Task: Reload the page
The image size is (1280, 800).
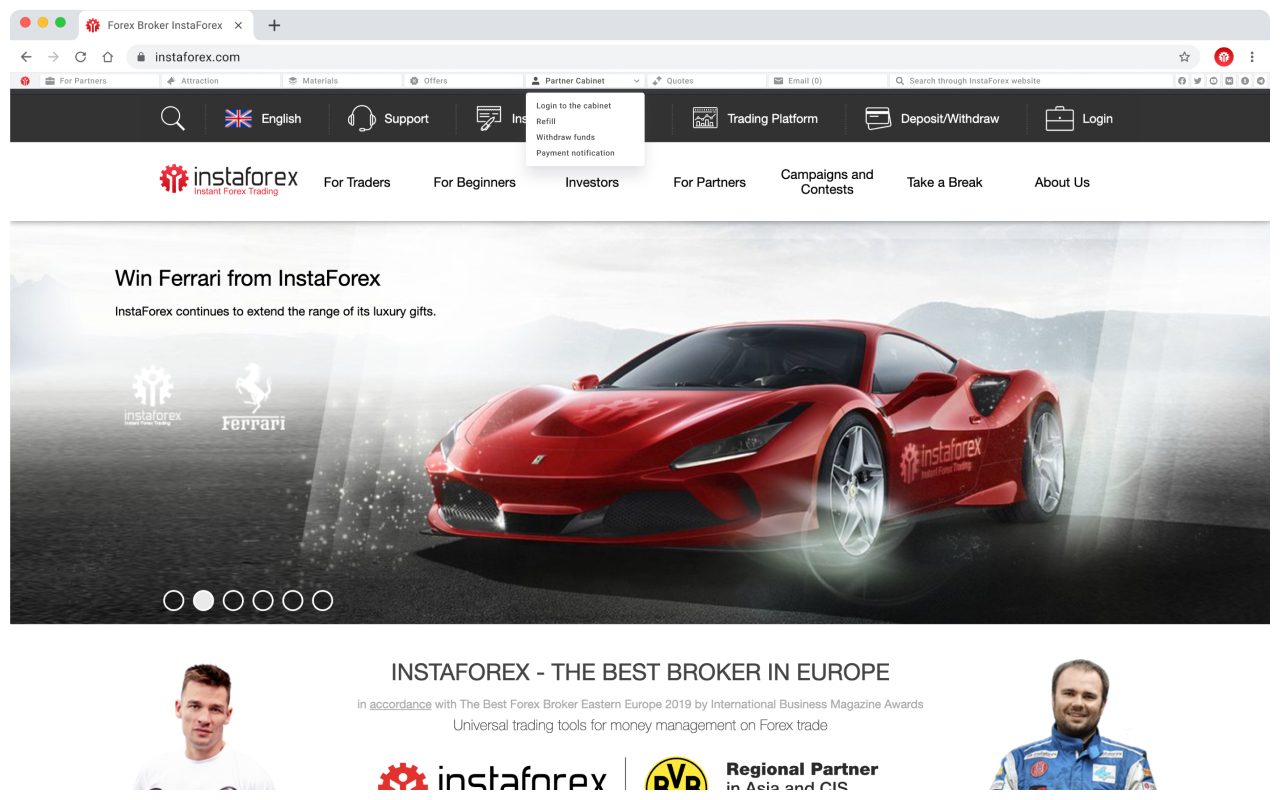Action: pos(81,57)
